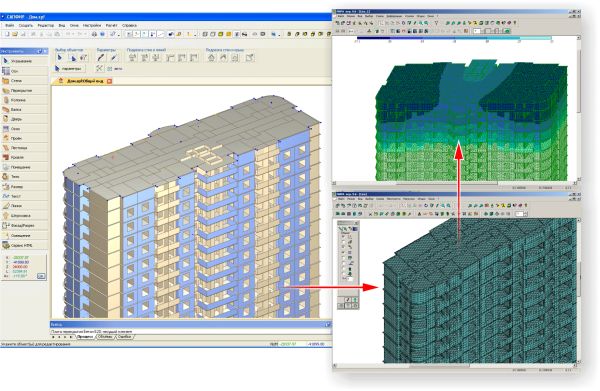Screen dimensions: 600x391
Task: Switch to the Объекты tab in output panel
Action: pyautogui.click(x=104, y=337)
